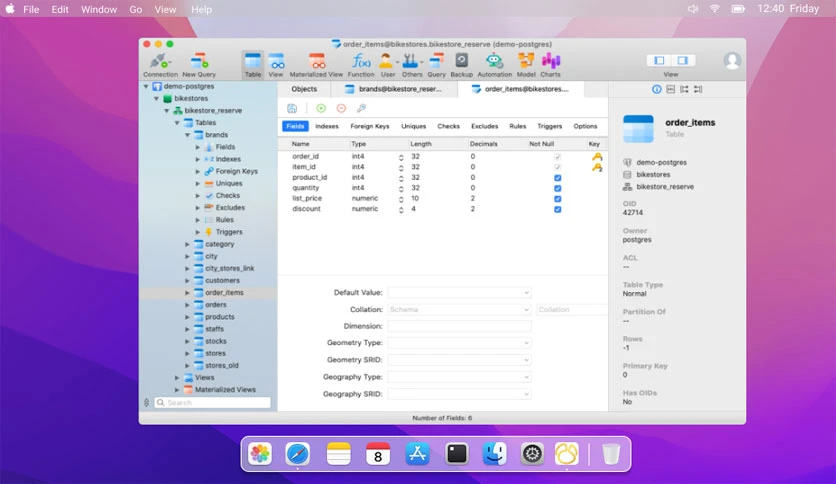Open the New Query toolbar icon

(199, 65)
